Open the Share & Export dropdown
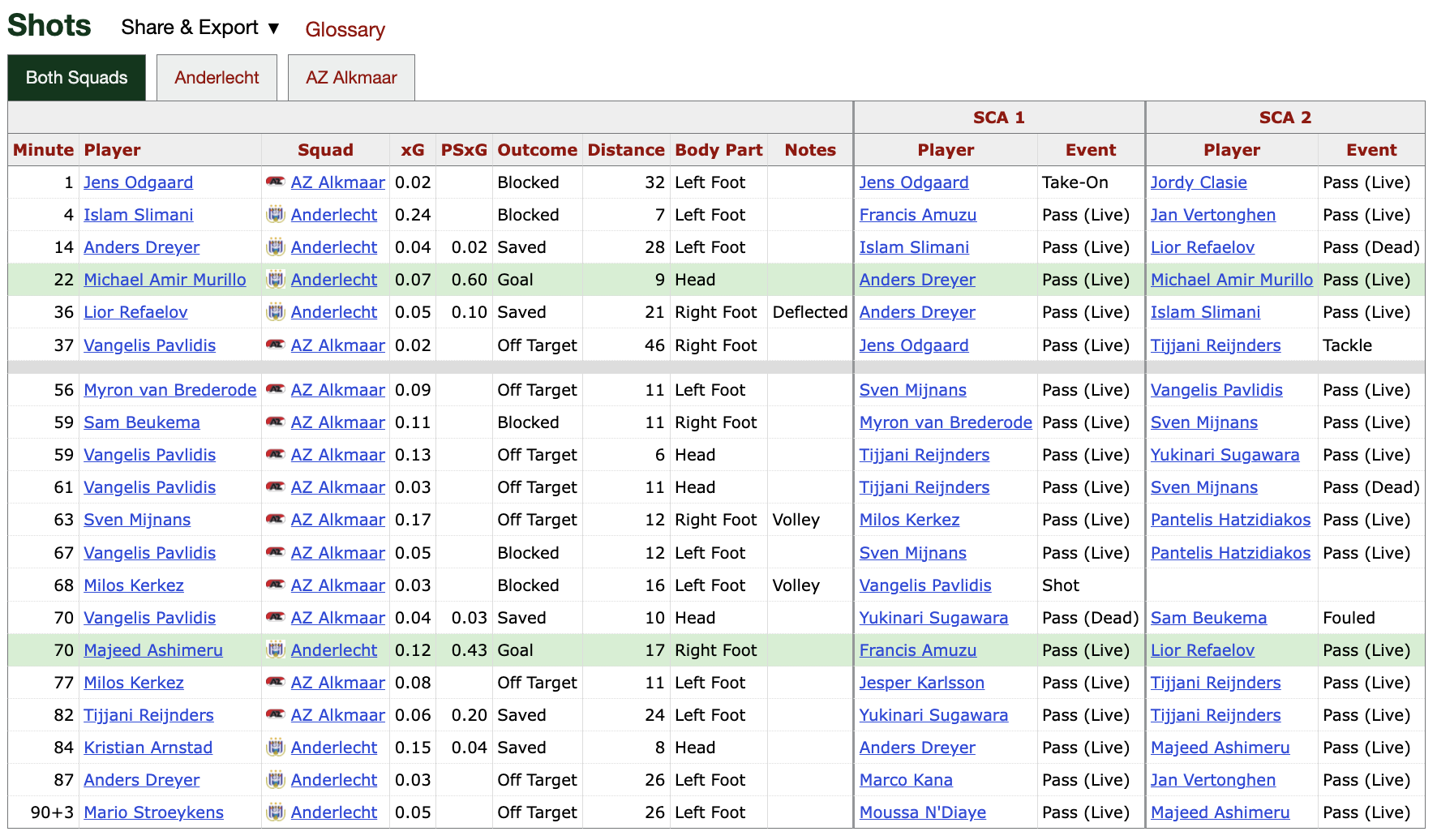 point(200,28)
